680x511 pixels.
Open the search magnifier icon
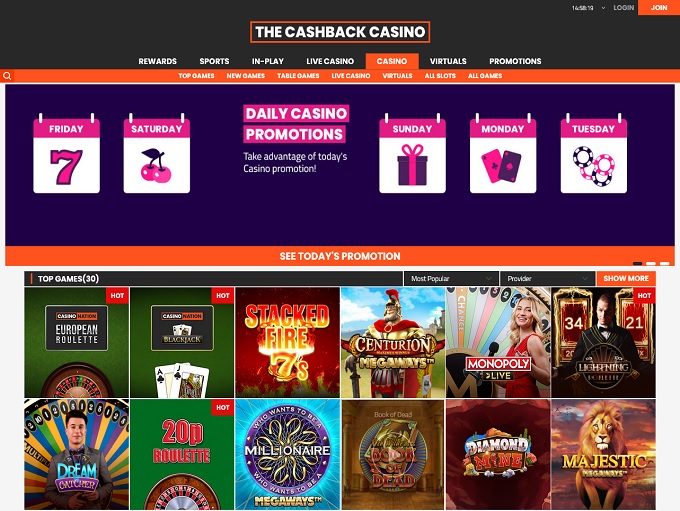pos(7,76)
